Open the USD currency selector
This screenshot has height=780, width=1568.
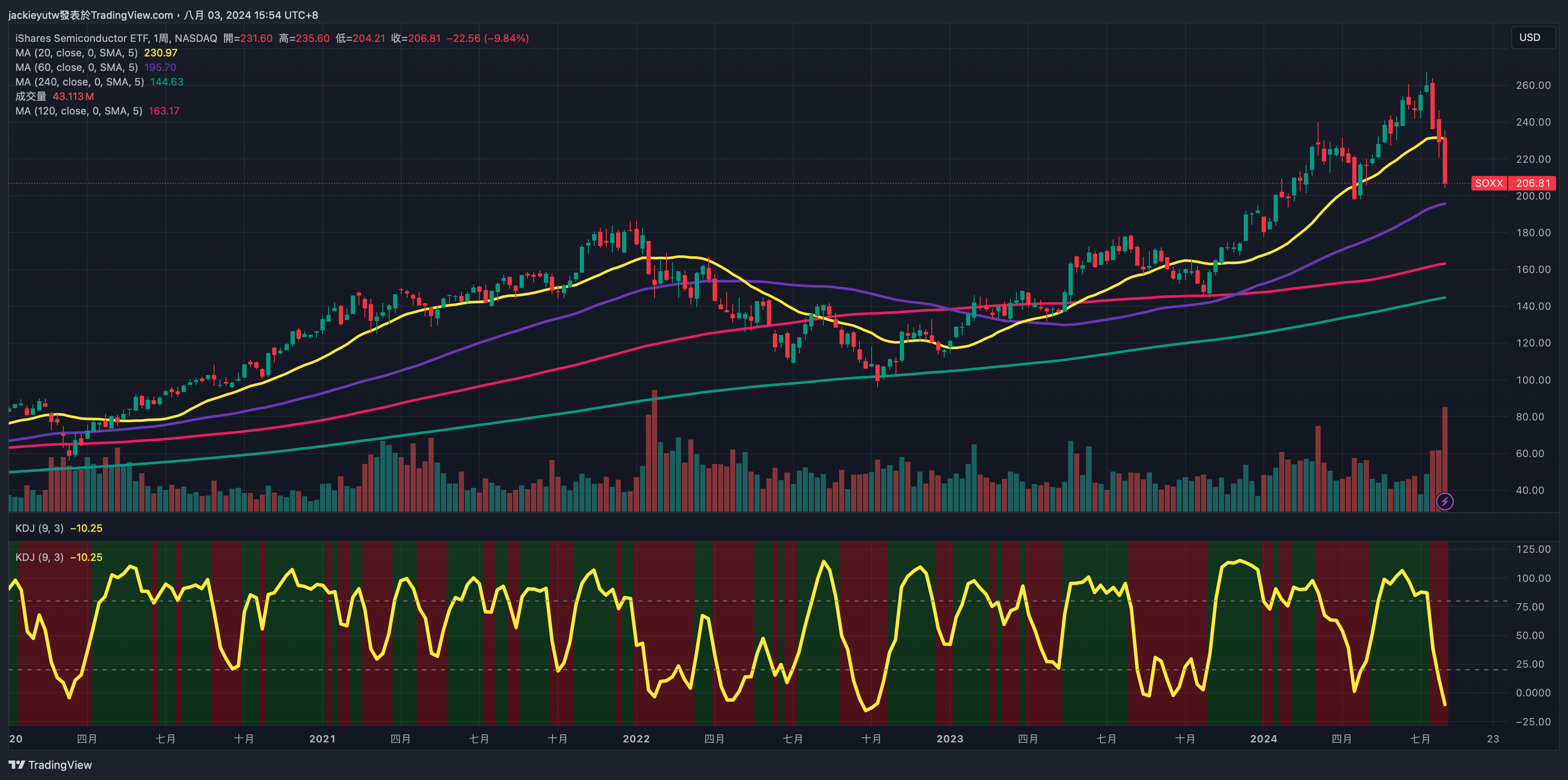coord(1532,37)
